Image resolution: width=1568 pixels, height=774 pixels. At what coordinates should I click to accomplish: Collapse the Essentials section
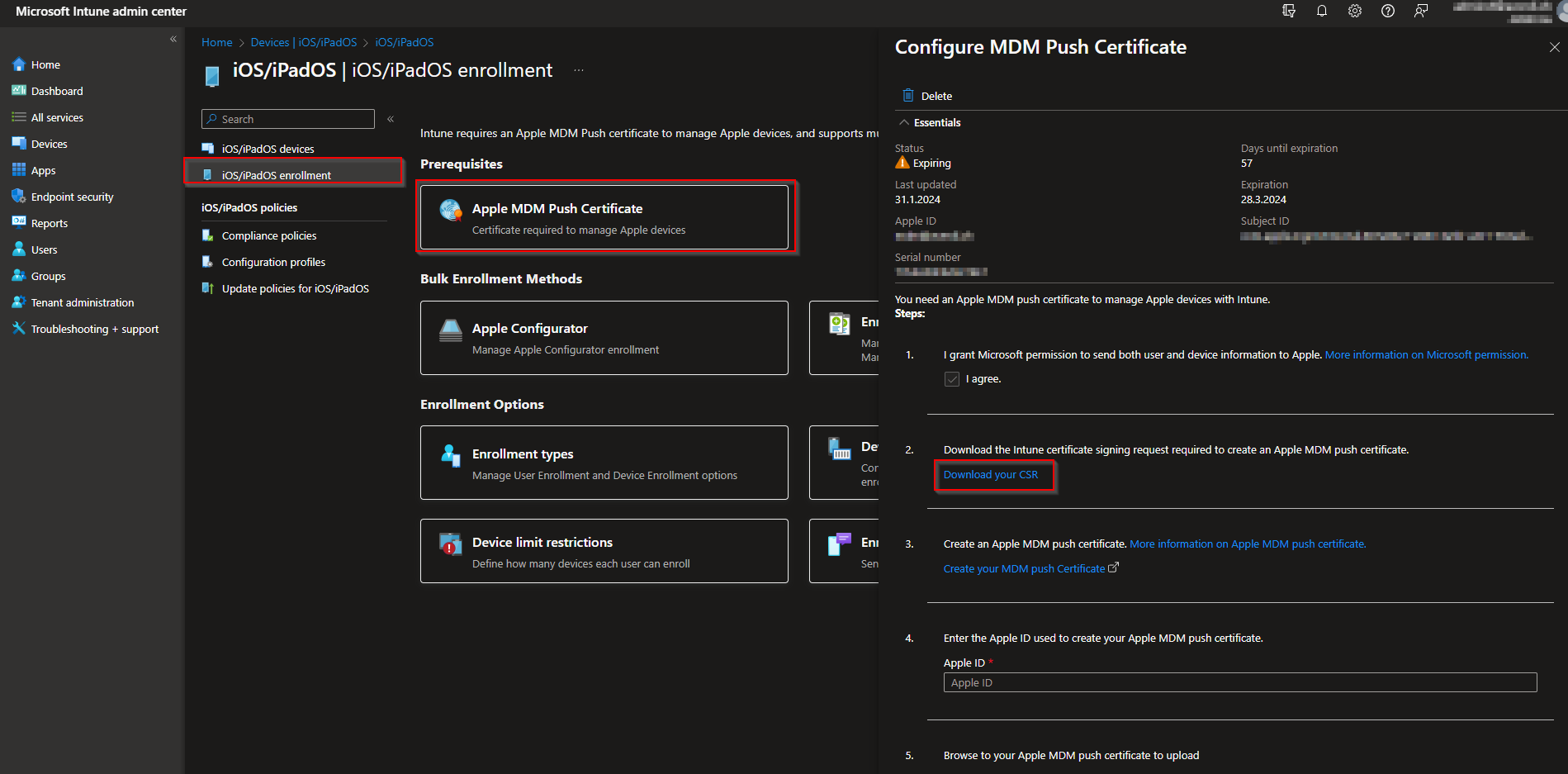click(x=902, y=122)
